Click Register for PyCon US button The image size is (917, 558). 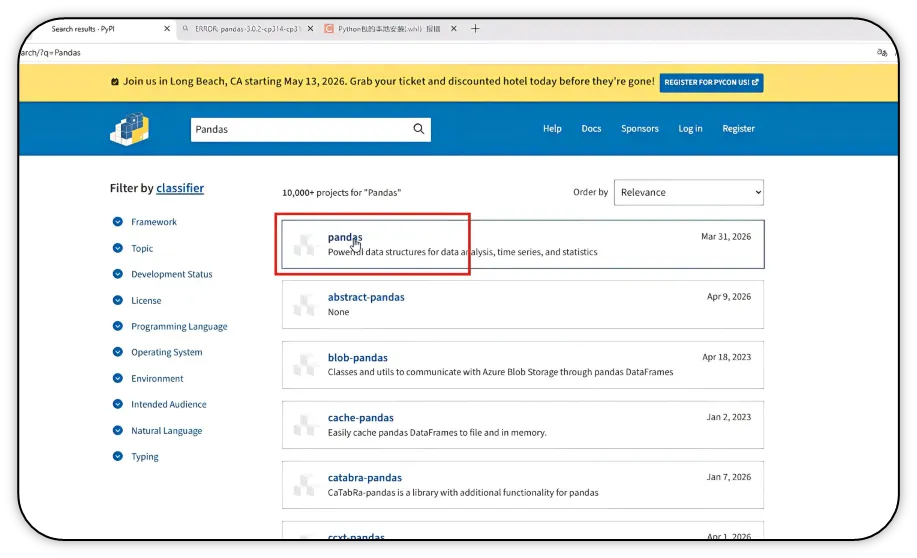(711, 82)
